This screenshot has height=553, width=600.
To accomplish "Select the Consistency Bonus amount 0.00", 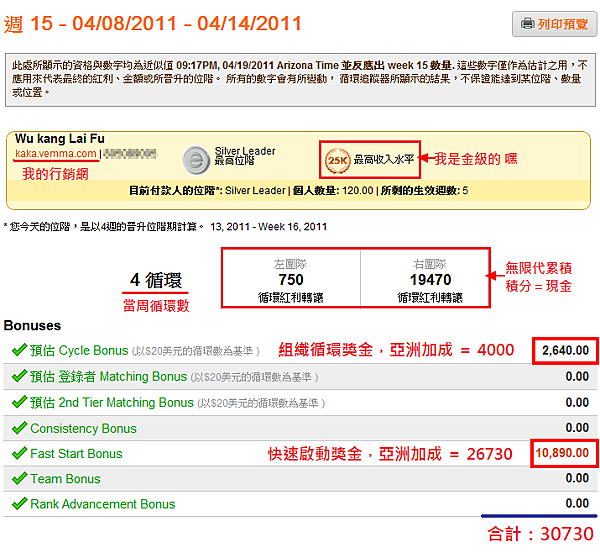I will (577, 428).
